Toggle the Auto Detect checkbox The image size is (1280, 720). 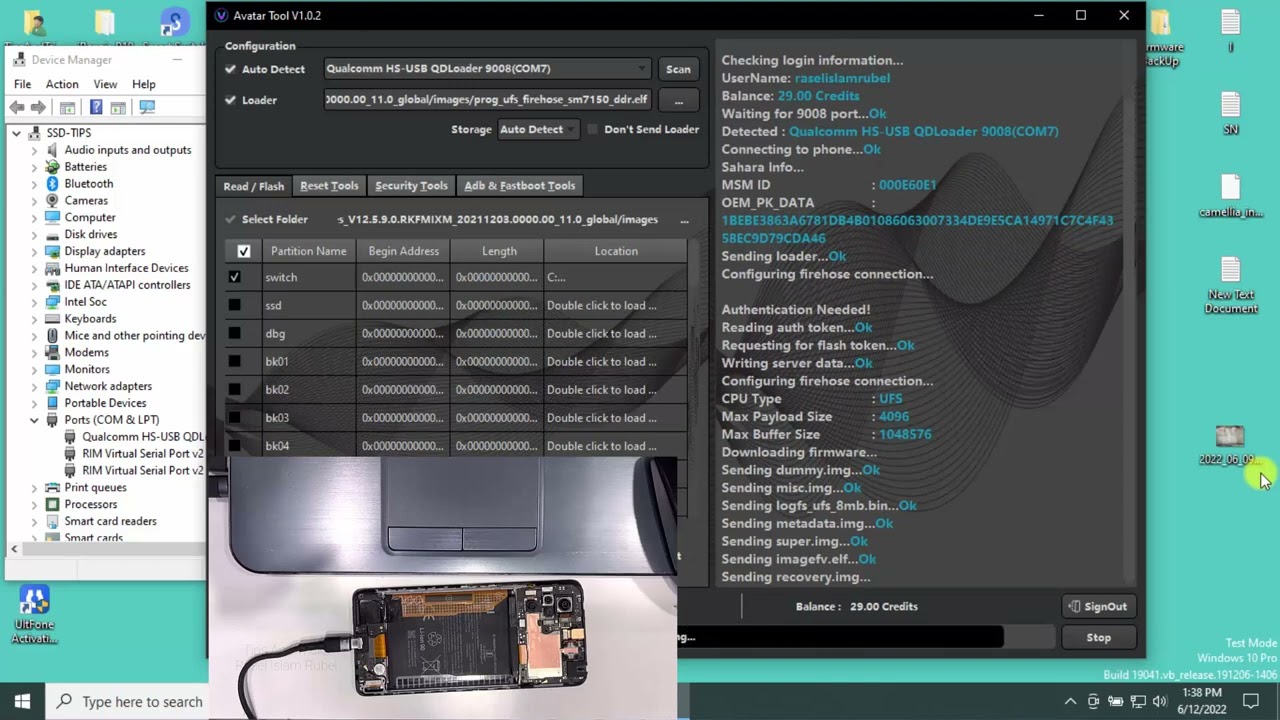click(231, 69)
